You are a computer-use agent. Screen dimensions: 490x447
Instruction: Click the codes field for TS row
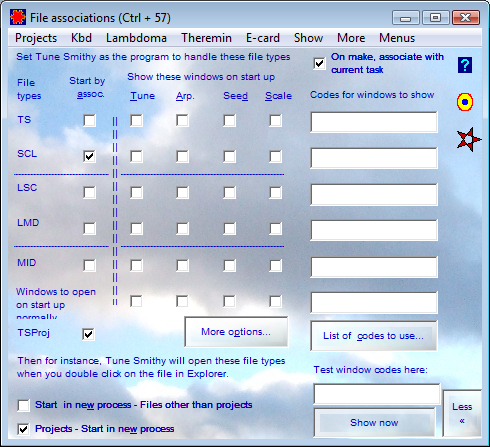coord(374,122)
